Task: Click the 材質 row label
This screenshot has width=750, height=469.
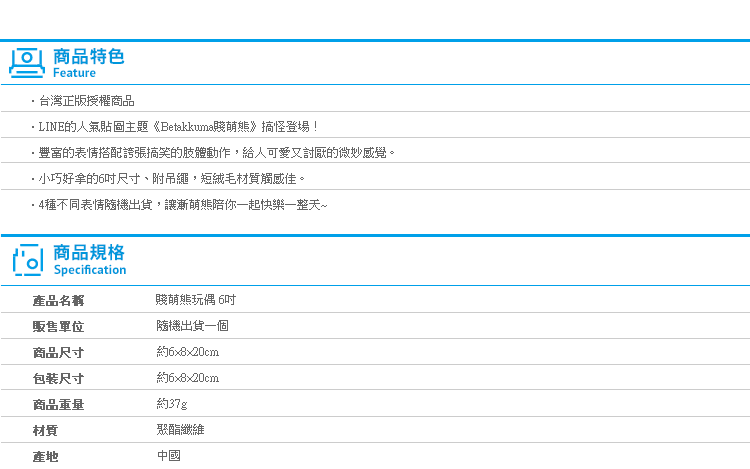Action: coord(45,431)
